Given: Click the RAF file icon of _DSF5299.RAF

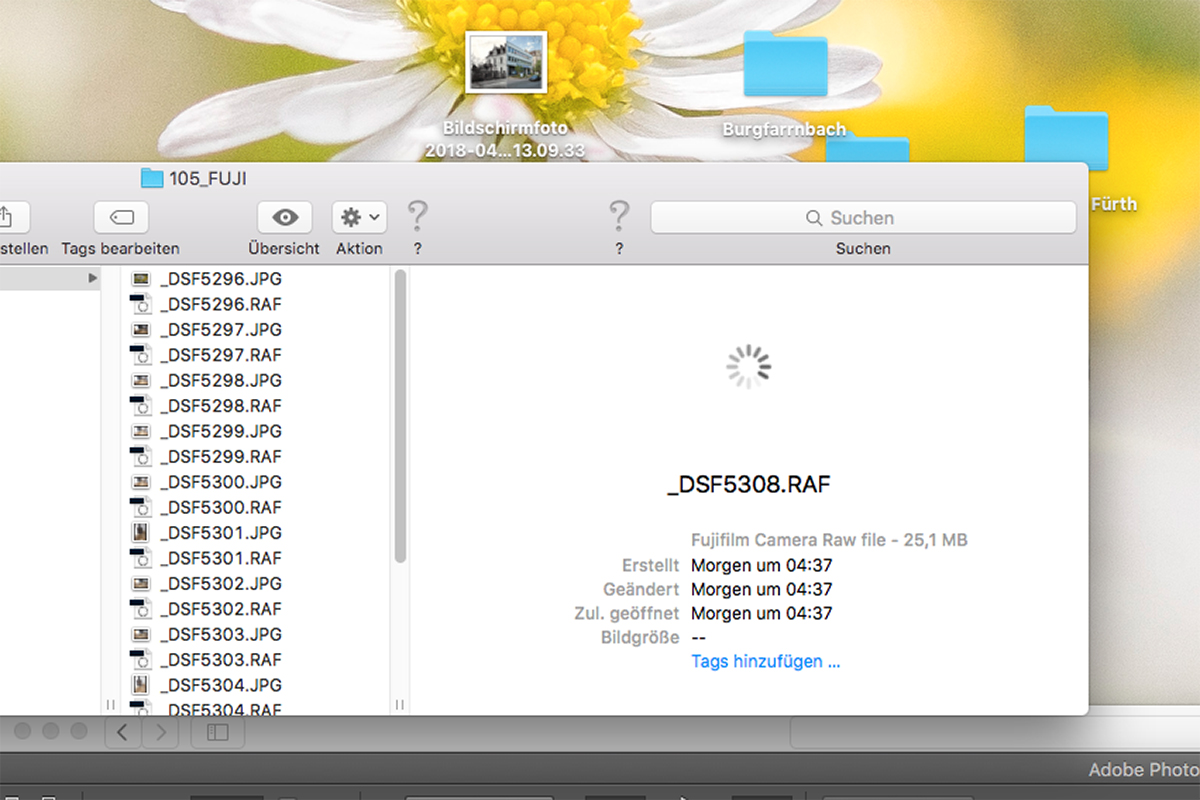Looking at the screenshot, I should [140, 456].
